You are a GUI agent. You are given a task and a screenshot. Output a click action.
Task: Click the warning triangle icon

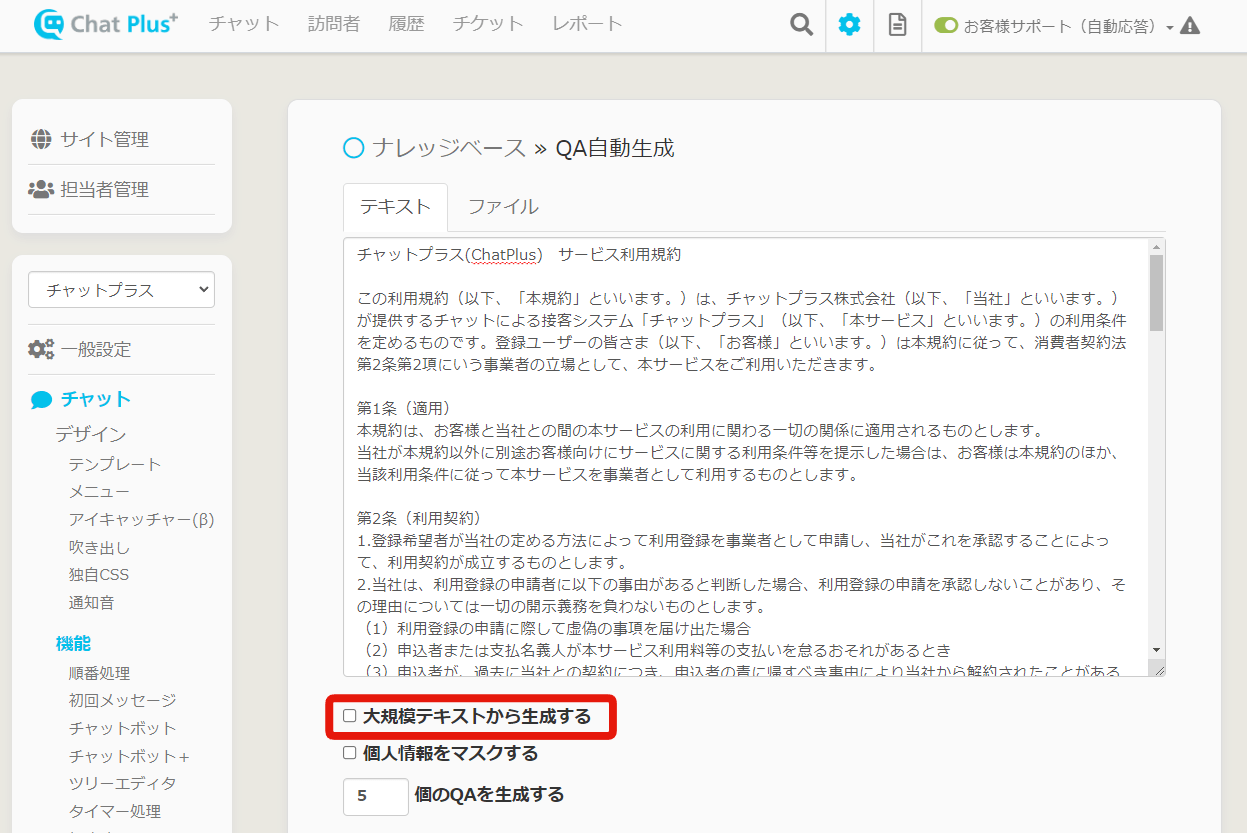(1189, 26)
